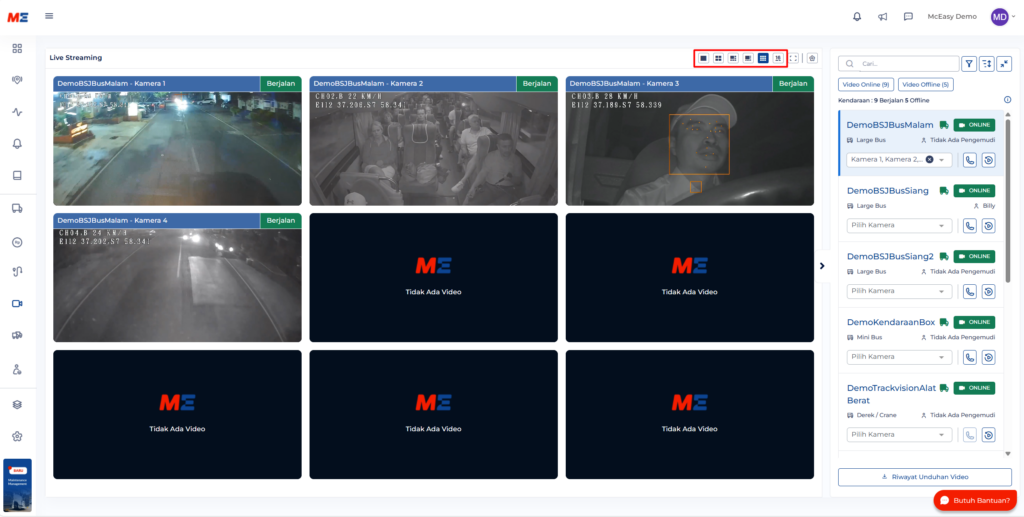Viewport: 1024px width, 517px height.
Task: Select the nine-grid layout
Action: click(763, 58)
